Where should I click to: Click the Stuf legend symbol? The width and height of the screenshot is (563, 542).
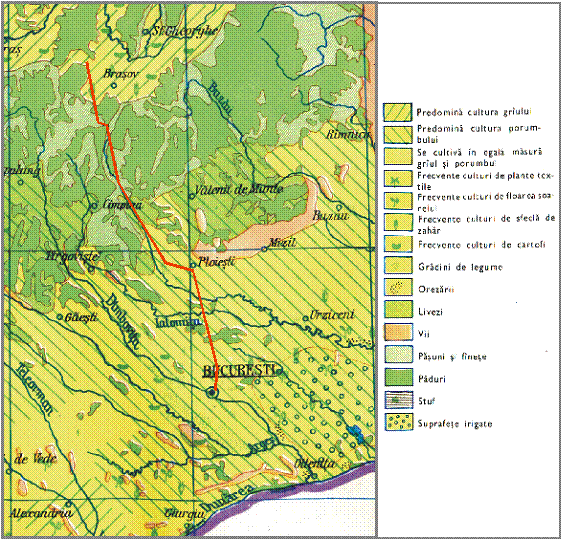(x=398, y=400)
